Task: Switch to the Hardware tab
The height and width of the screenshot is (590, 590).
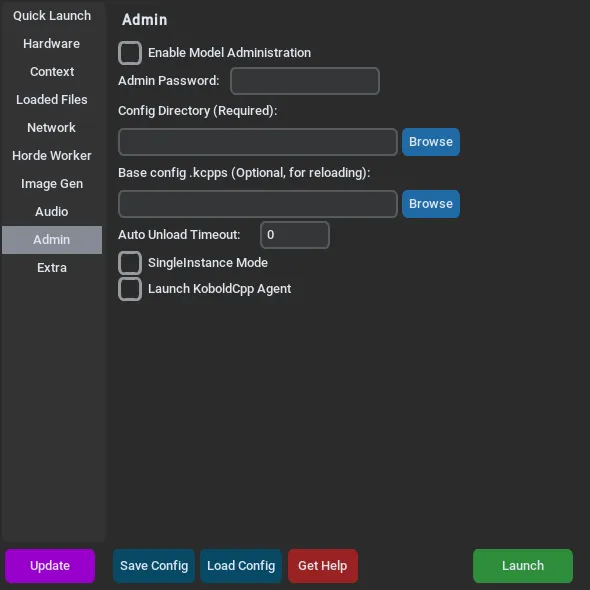Action: tap(52, 44)
